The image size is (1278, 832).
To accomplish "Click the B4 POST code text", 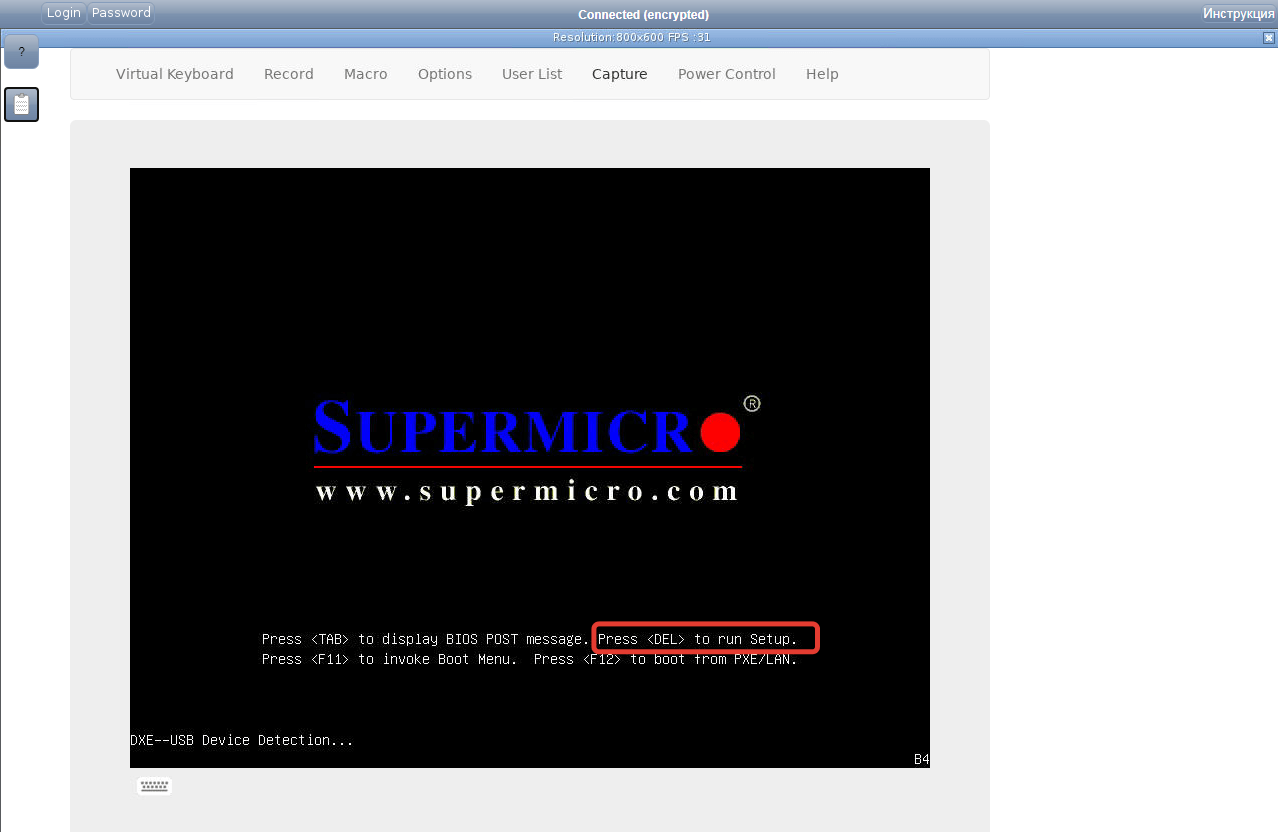I will [x=922, y=760].
